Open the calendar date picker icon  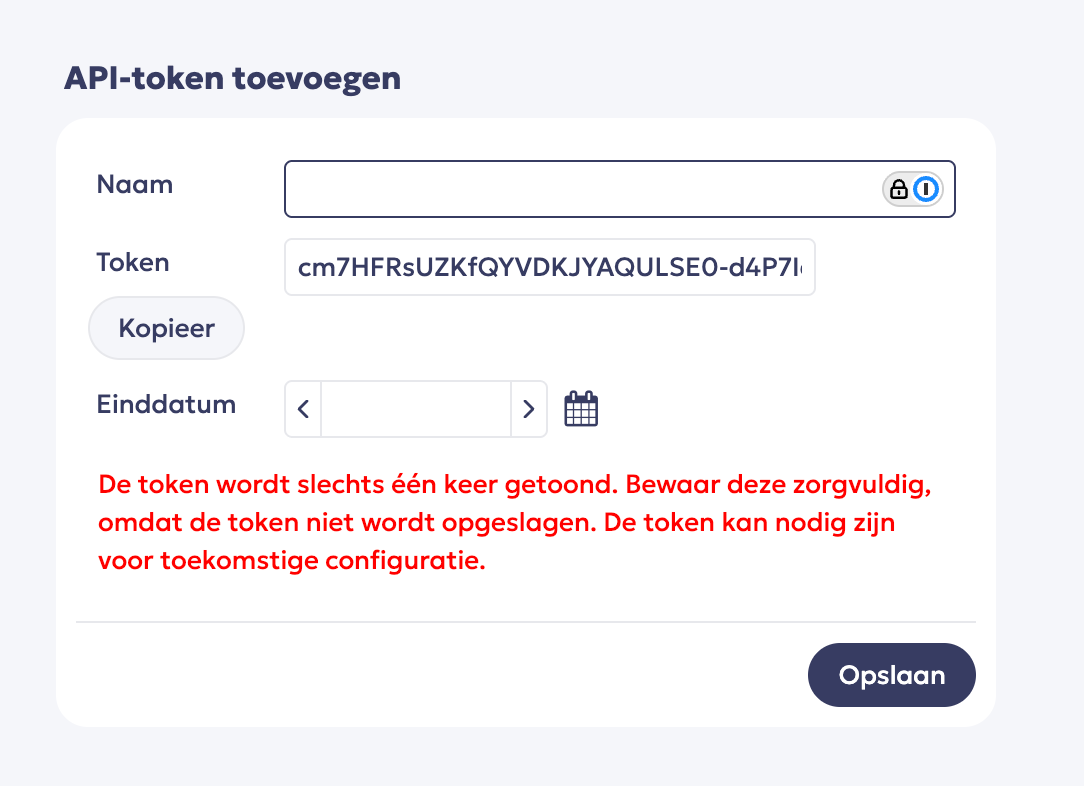pyautogui.click(x=581, y=409)
